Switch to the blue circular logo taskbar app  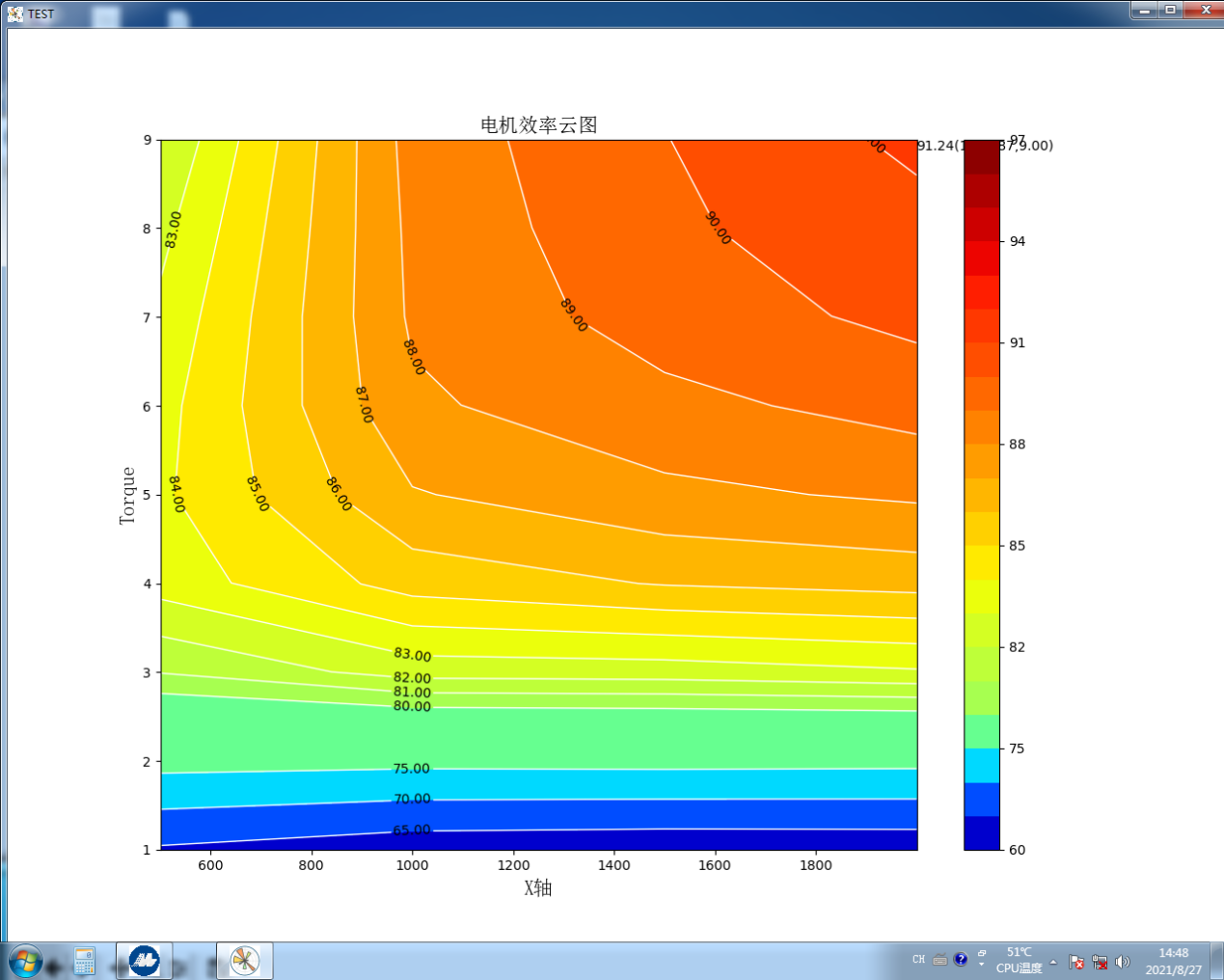(144, 961)
